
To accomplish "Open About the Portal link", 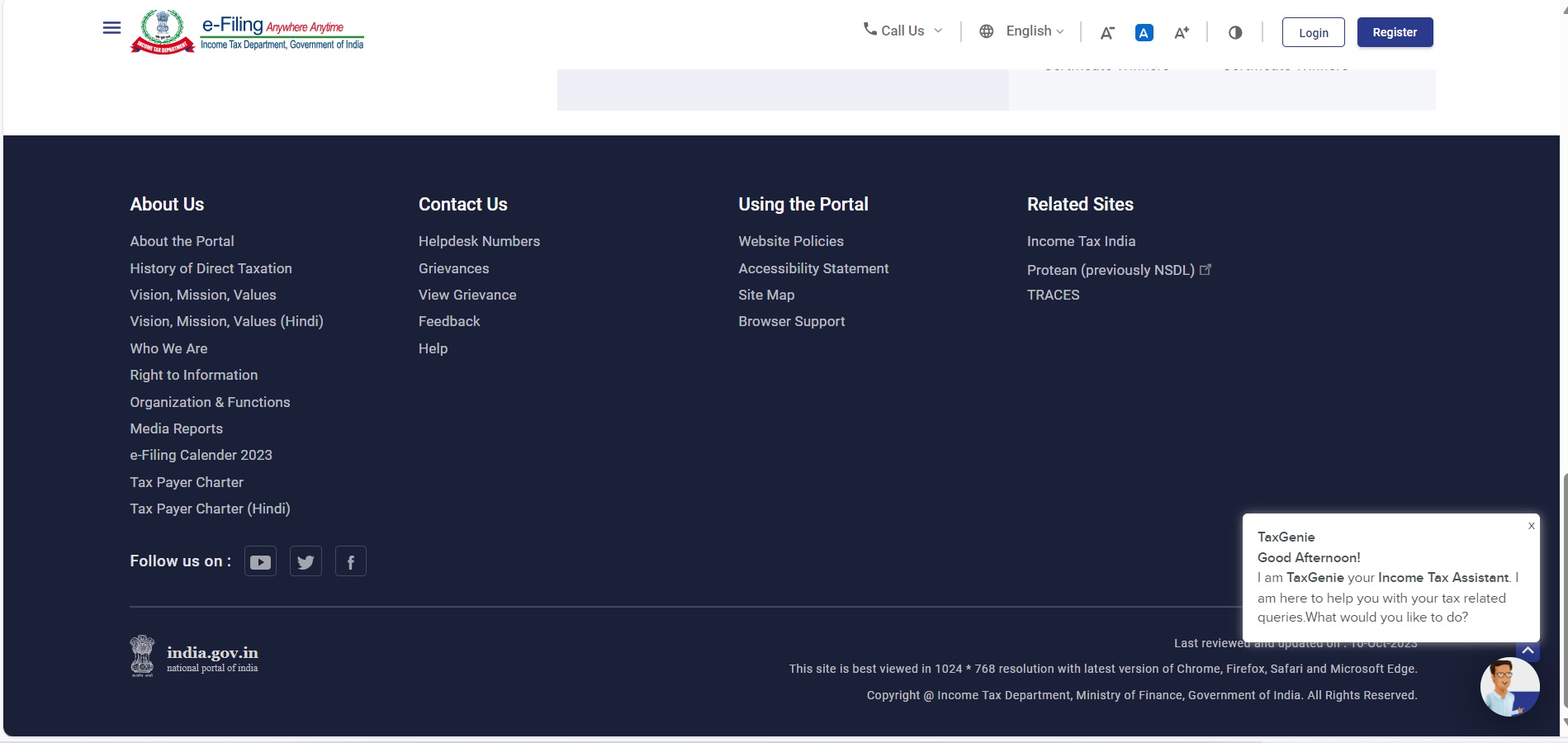I will 182,241.
